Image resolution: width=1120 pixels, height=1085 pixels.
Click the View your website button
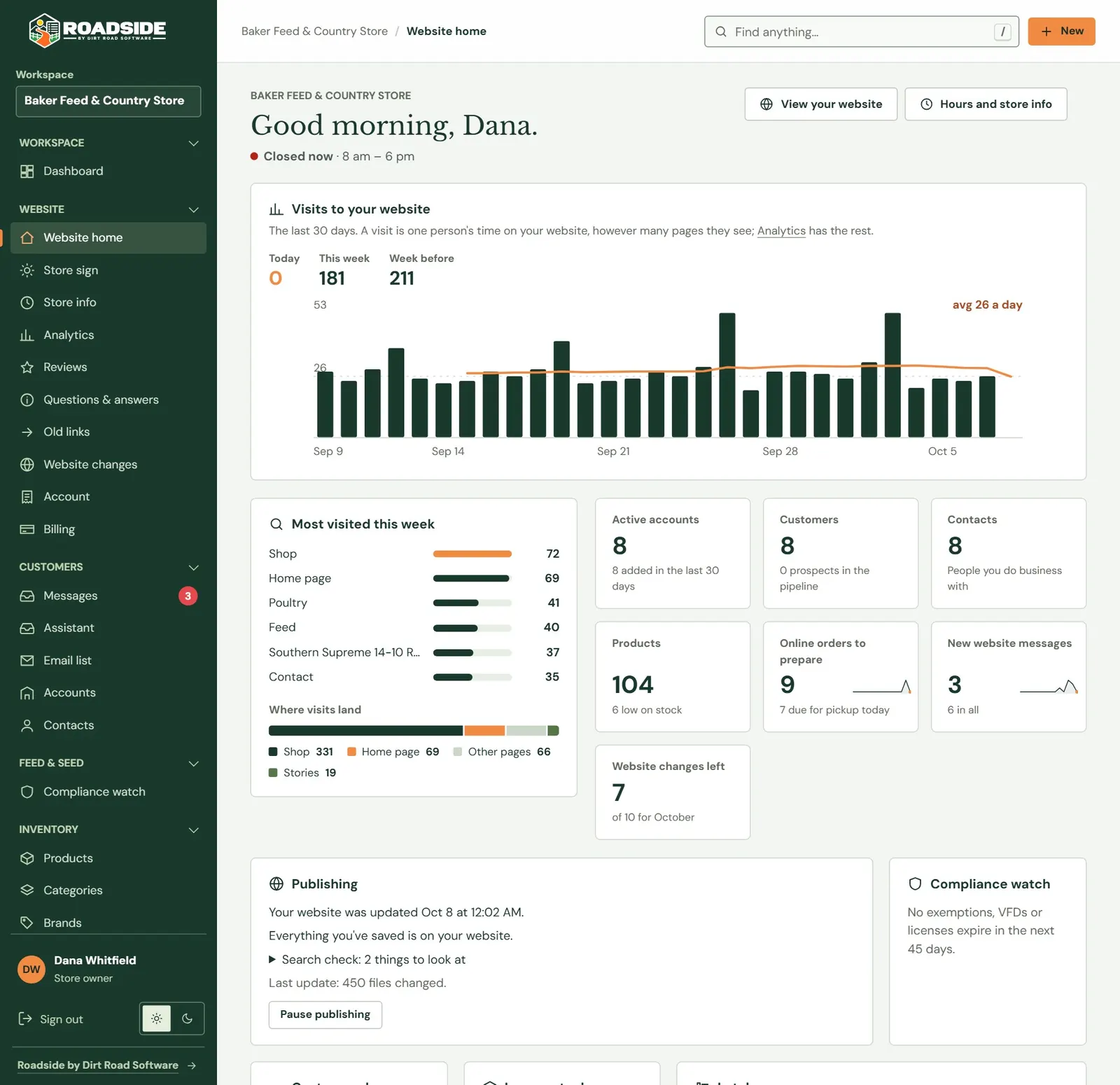tap(821, 104)
